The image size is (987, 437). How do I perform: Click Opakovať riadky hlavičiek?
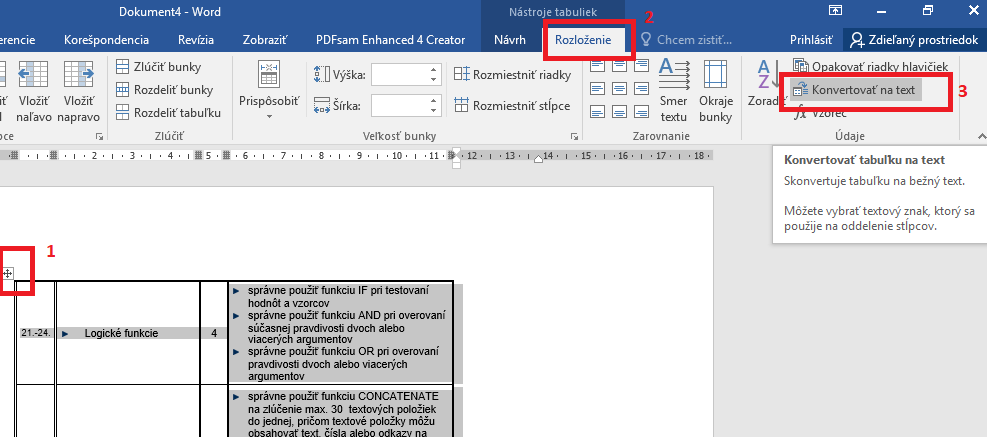click(878, 66)
